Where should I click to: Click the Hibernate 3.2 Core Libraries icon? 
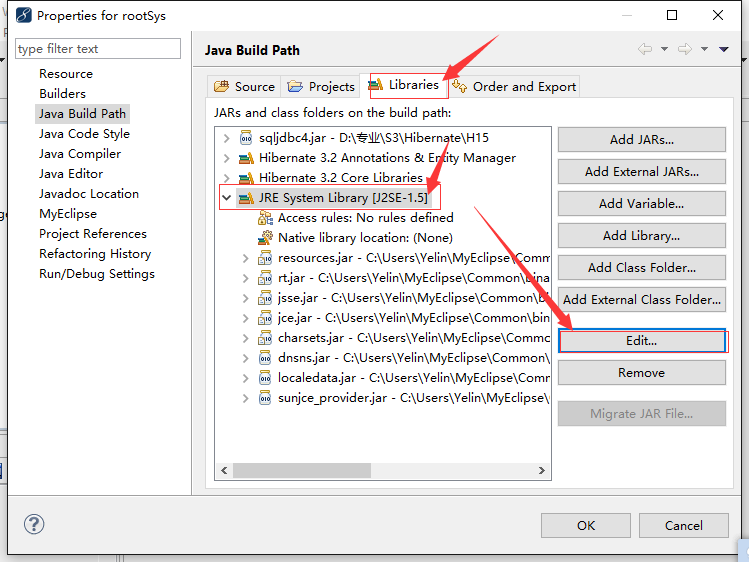(246, 178)
